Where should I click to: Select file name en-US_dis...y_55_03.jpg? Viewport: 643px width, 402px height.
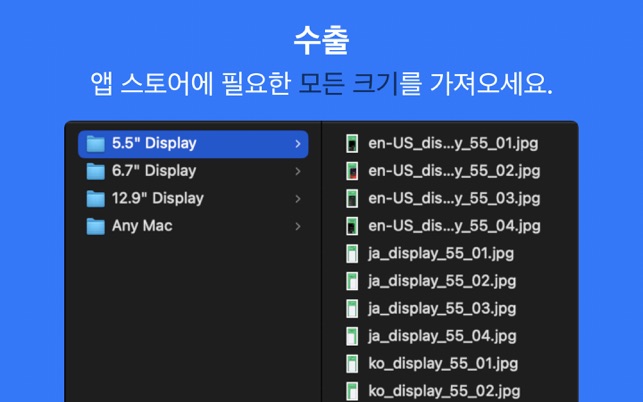[x=454, y=199]
